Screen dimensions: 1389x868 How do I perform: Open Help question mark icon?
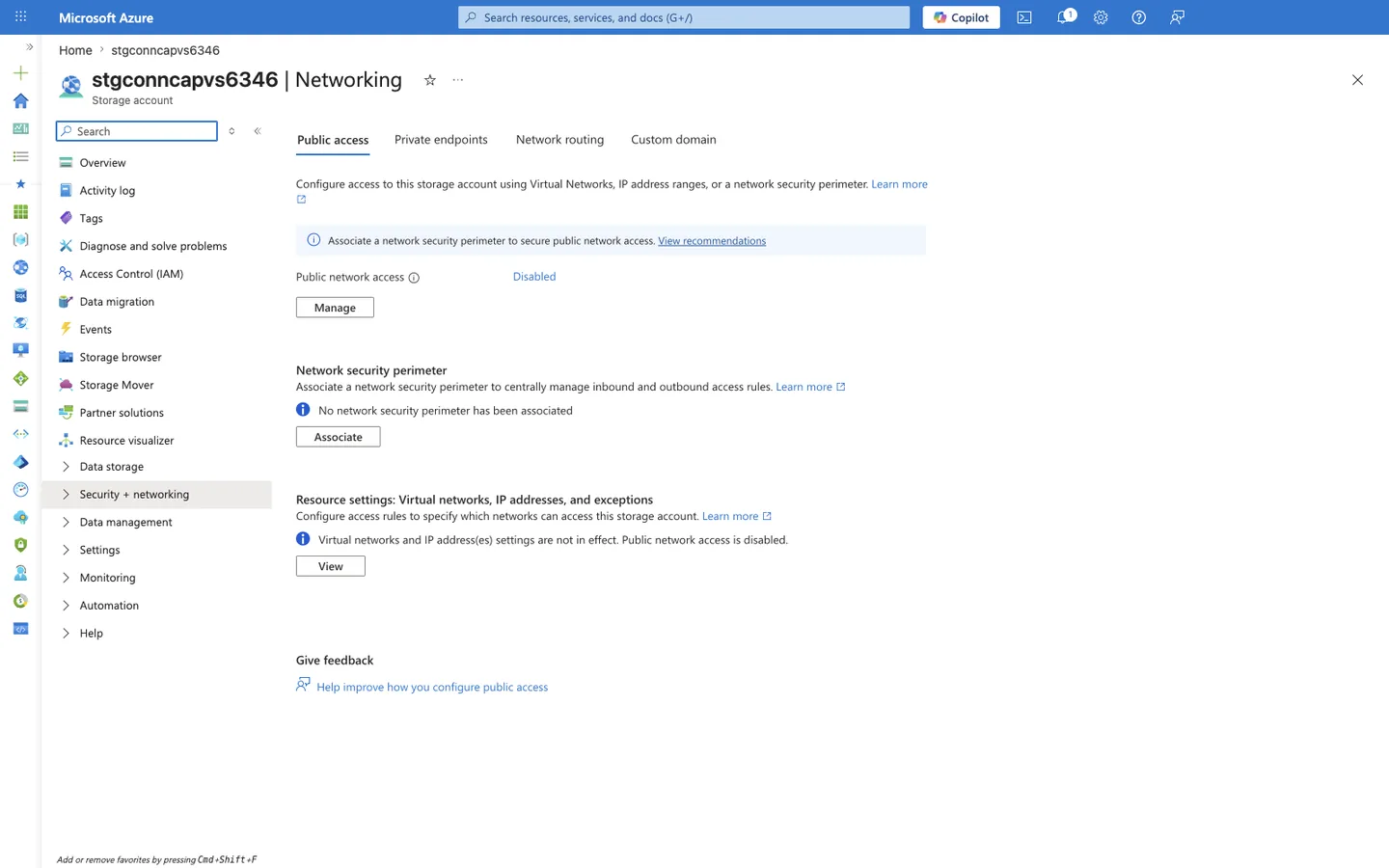coord(1139,17)
